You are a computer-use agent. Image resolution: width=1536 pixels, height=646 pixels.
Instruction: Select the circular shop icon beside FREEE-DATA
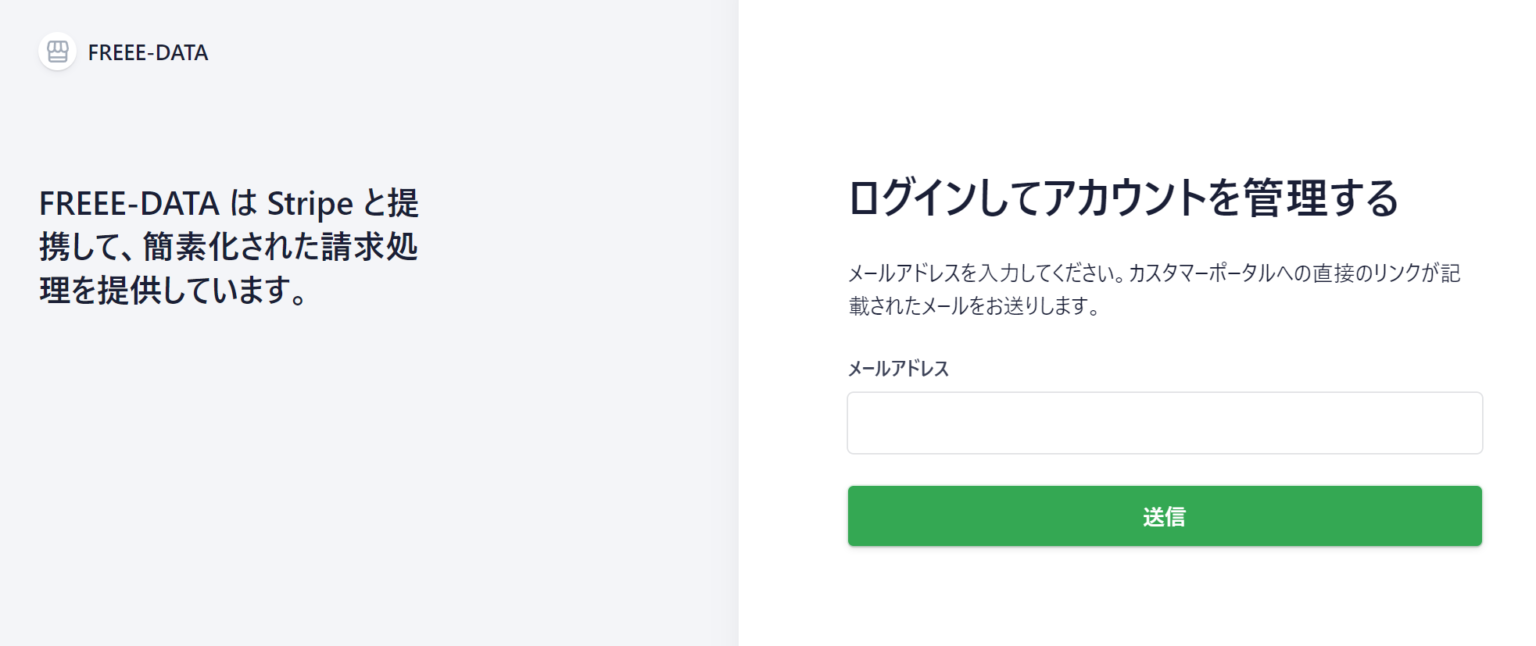coord(57,51)
